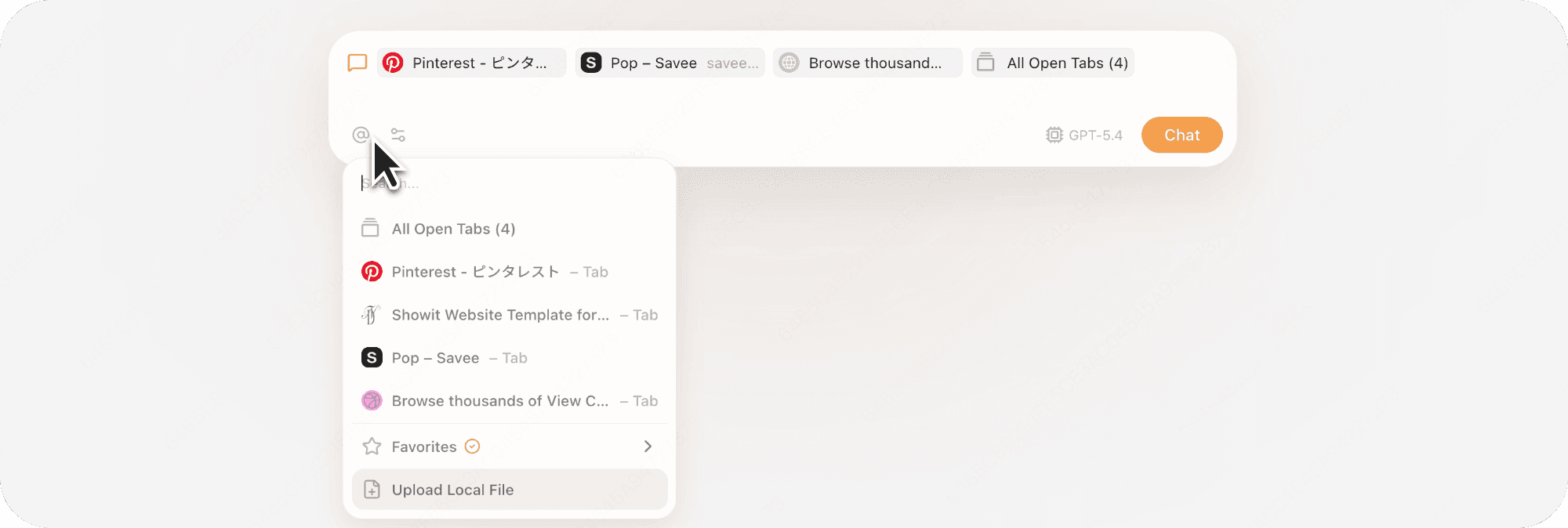Open the GPT-5.4 model selector
1568x528 pixels.
point(1084,135)
